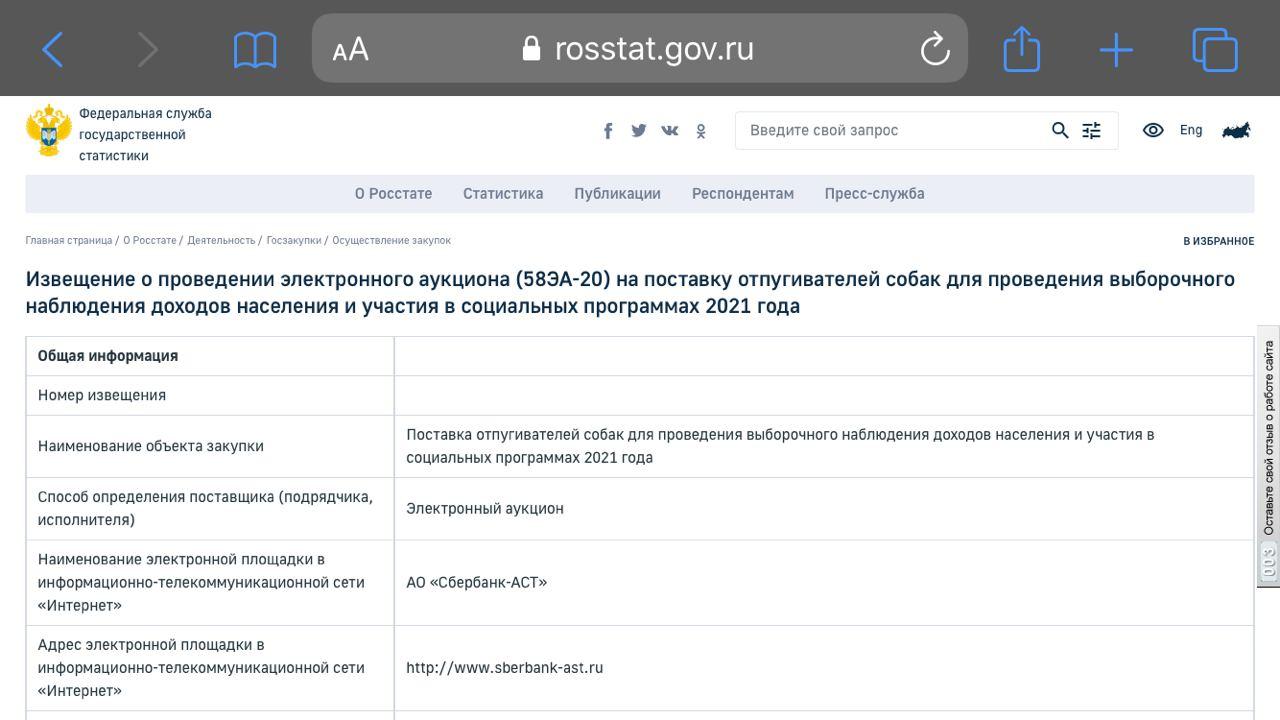Open Rosstat Facebook page icon
The image size is (1280, 720).
click(x=608, y=131)
